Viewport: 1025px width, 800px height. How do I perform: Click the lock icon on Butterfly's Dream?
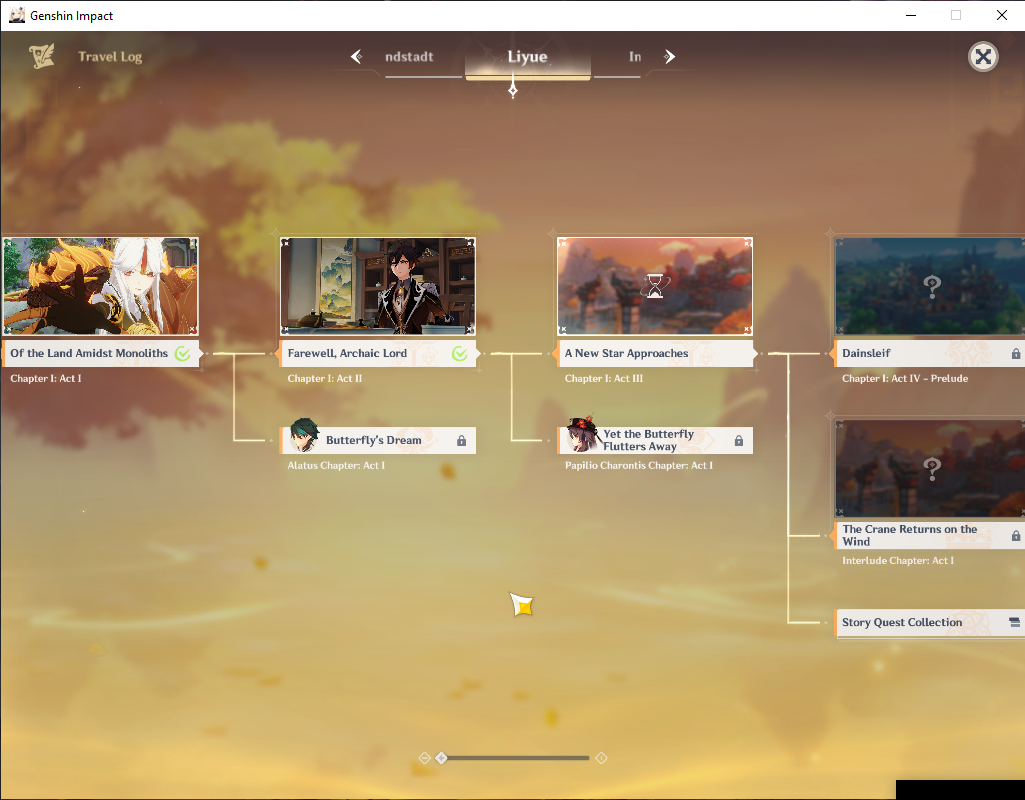point(462,441)
